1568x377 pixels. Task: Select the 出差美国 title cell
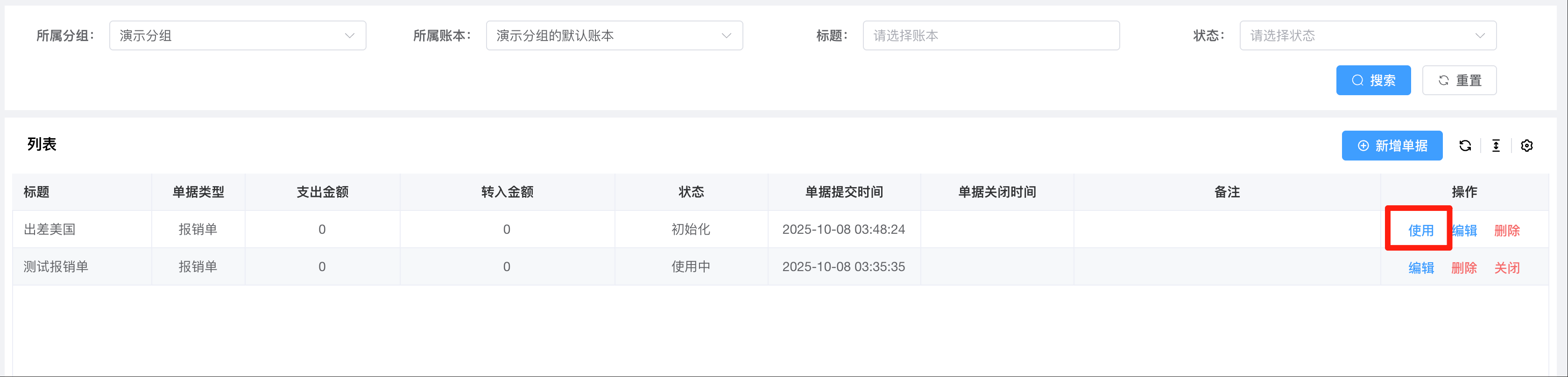[x=50, y=229]
